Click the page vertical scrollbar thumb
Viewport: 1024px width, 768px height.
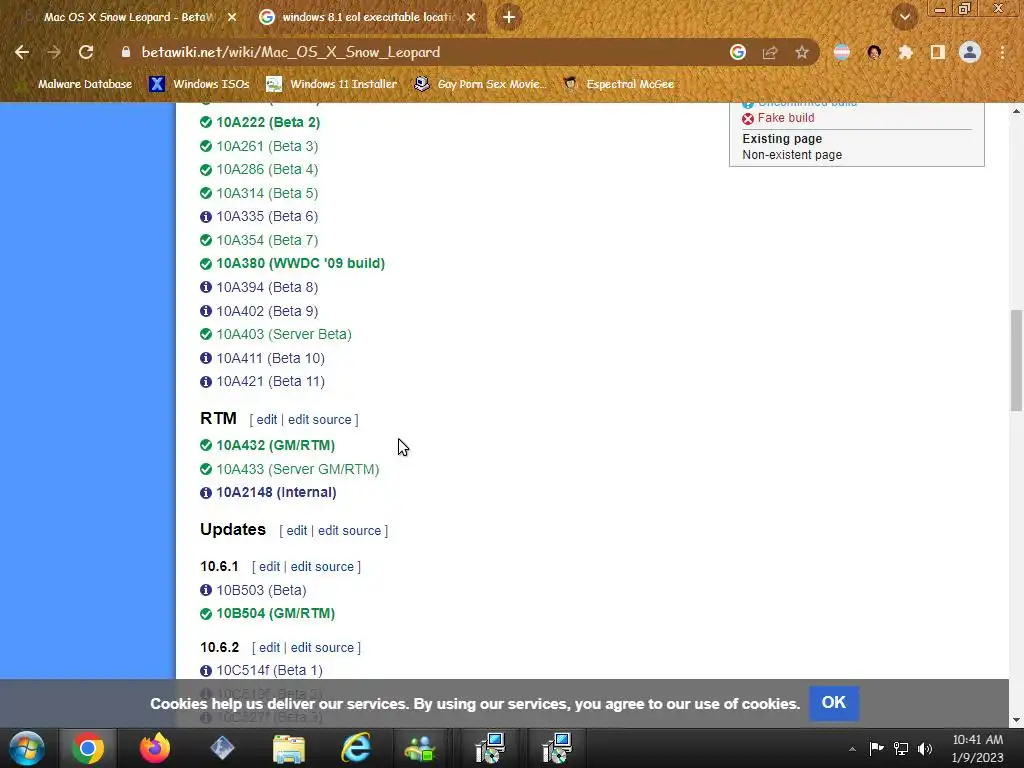(x=1016, y=360)
